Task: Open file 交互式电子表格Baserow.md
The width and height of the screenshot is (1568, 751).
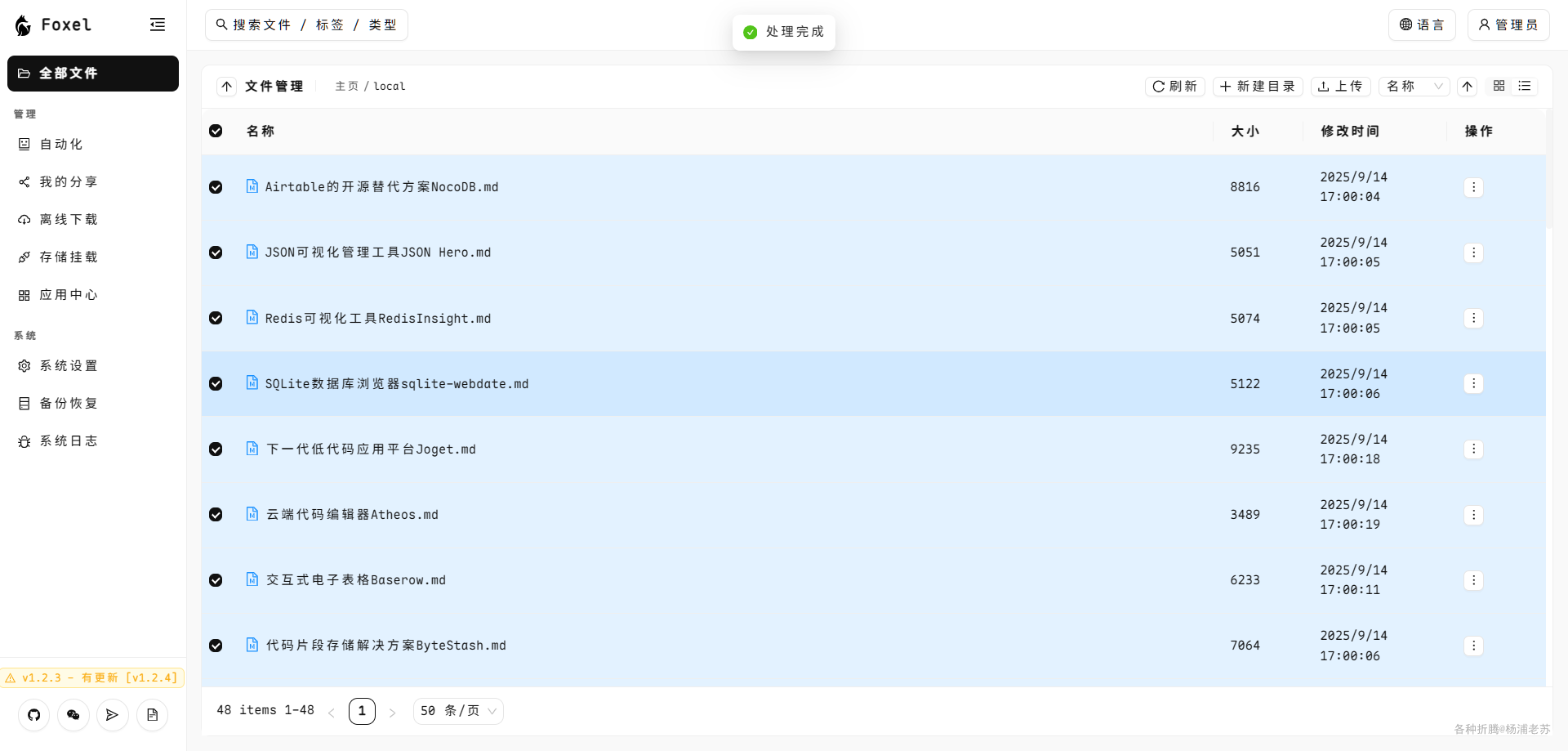Action: coord(356,580)
